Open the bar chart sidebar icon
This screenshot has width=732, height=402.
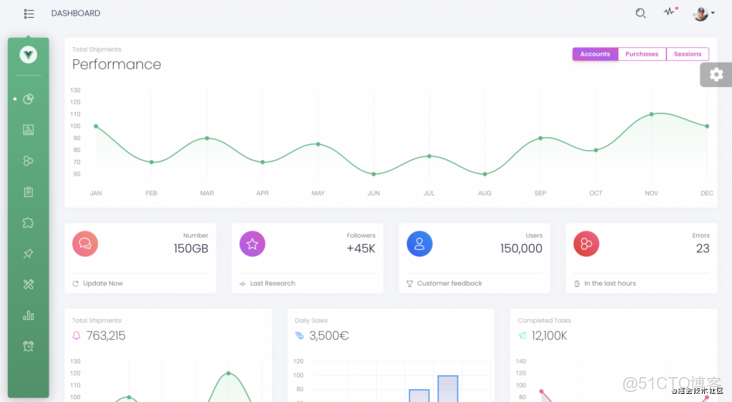pyautogui.click(x=28, y=315)
